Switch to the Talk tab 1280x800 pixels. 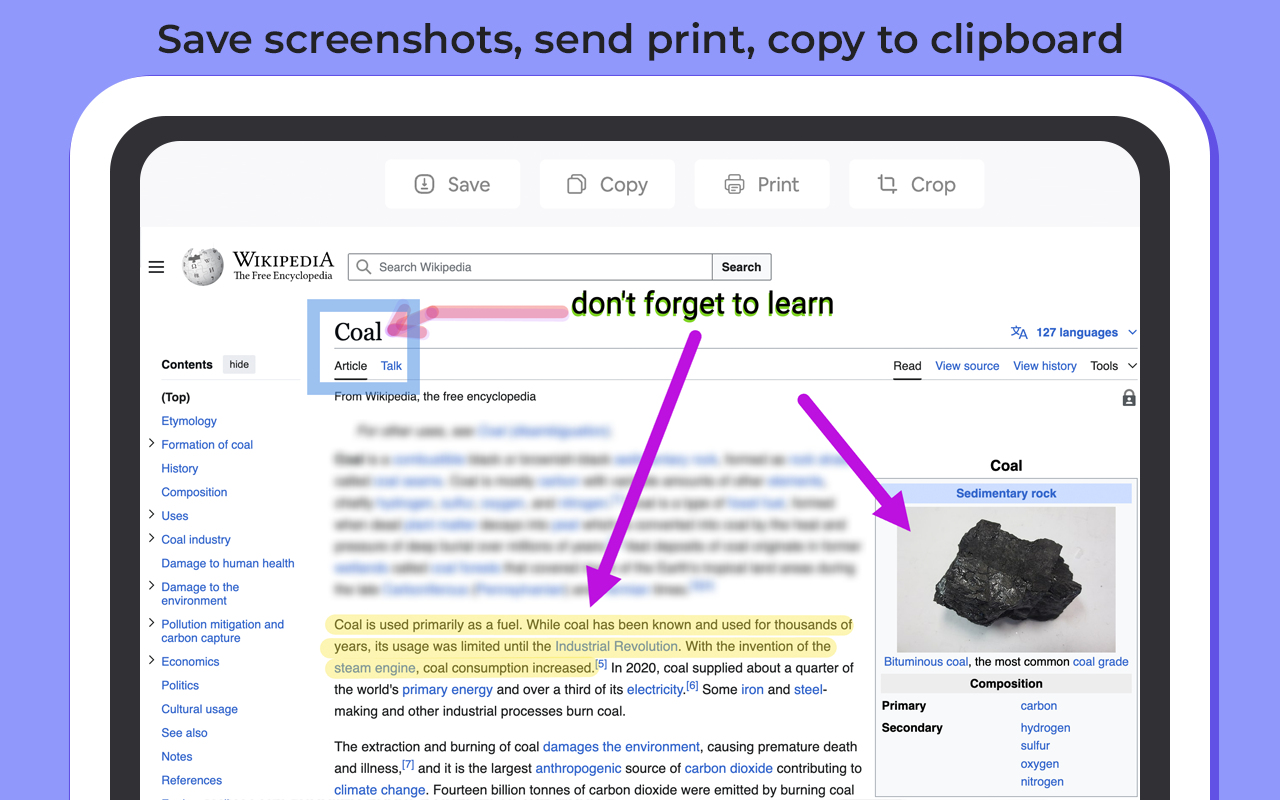391,366
